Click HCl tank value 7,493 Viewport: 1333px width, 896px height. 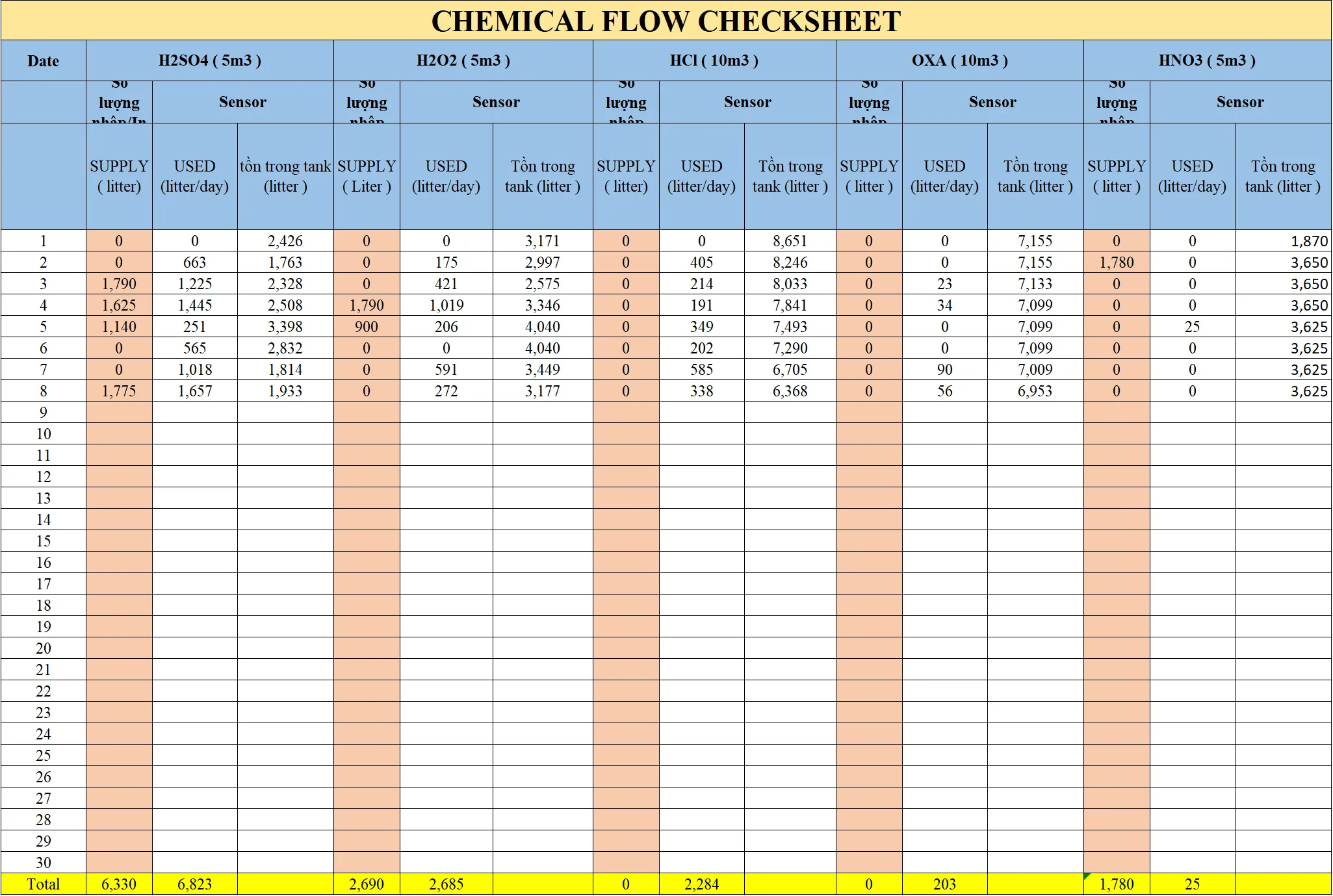tap(790, 327)
